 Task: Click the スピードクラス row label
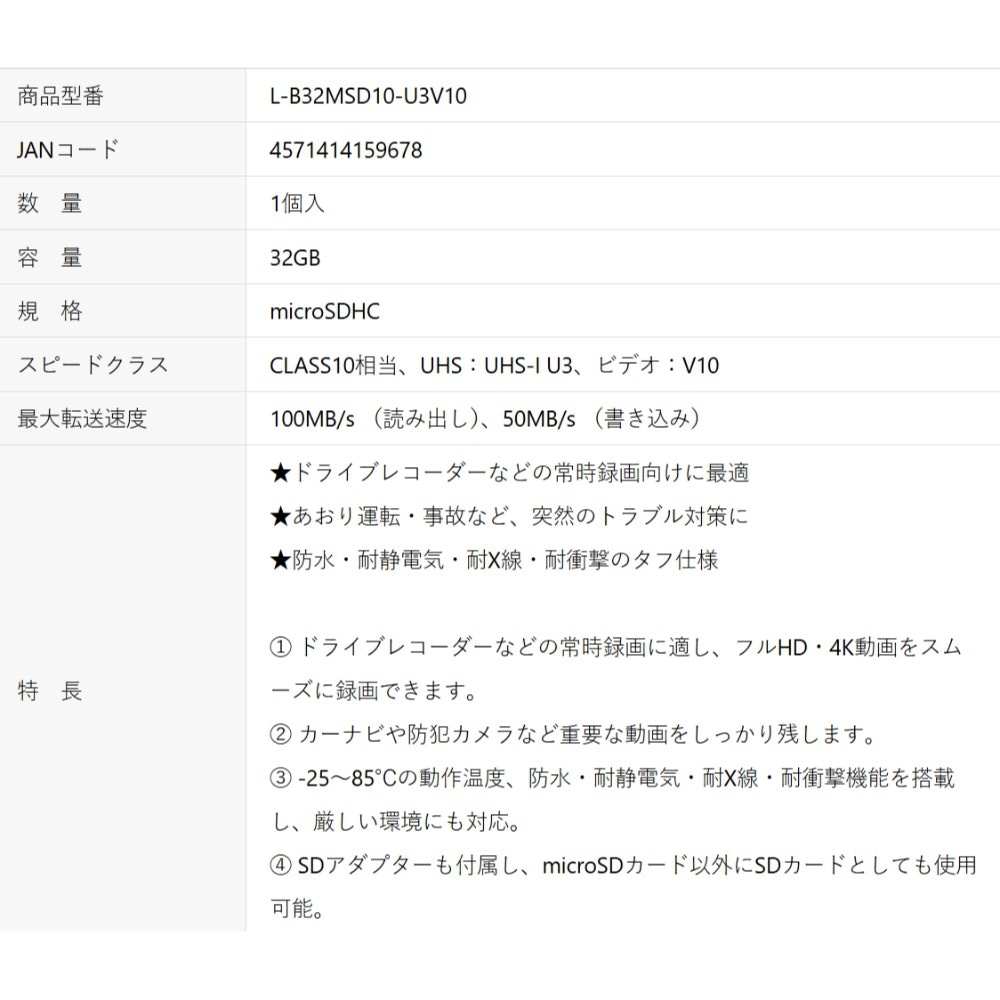click(94, 365)
